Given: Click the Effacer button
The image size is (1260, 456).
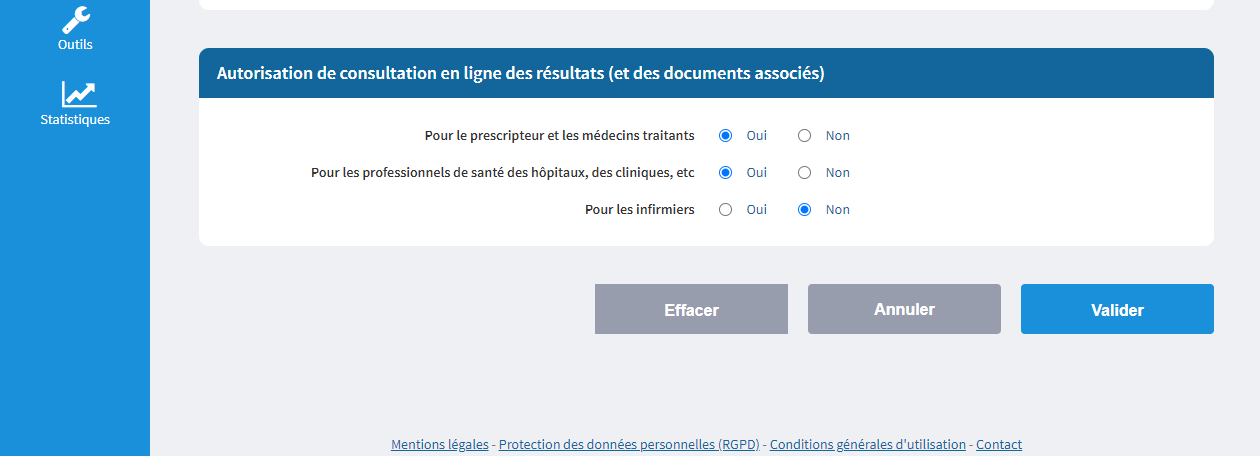Looking at the screenshot, I should tap(691, 309).
